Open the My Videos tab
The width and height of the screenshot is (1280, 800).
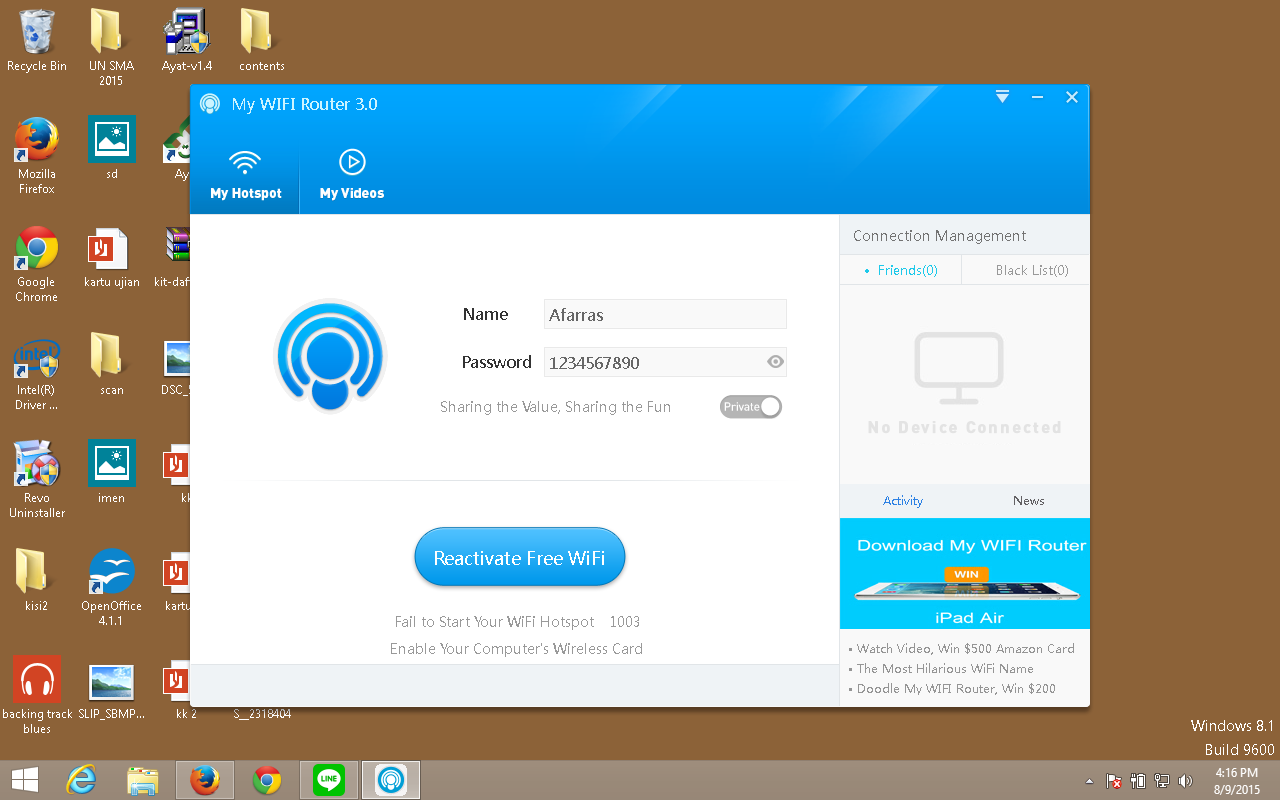click(x=352, y=173)
